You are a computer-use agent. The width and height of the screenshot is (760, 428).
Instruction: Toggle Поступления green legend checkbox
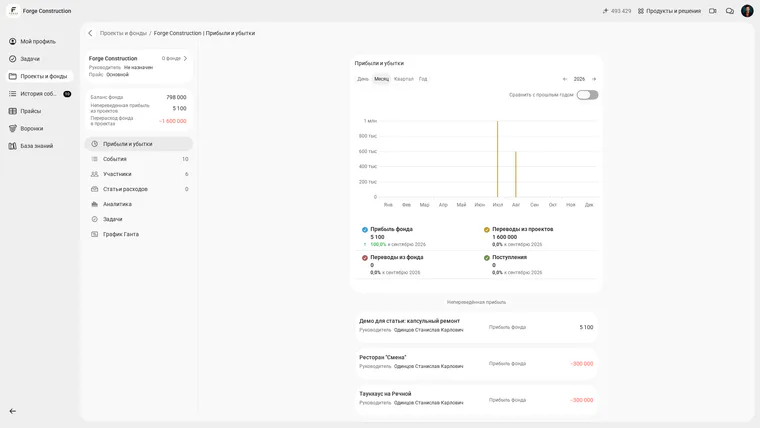487,258
